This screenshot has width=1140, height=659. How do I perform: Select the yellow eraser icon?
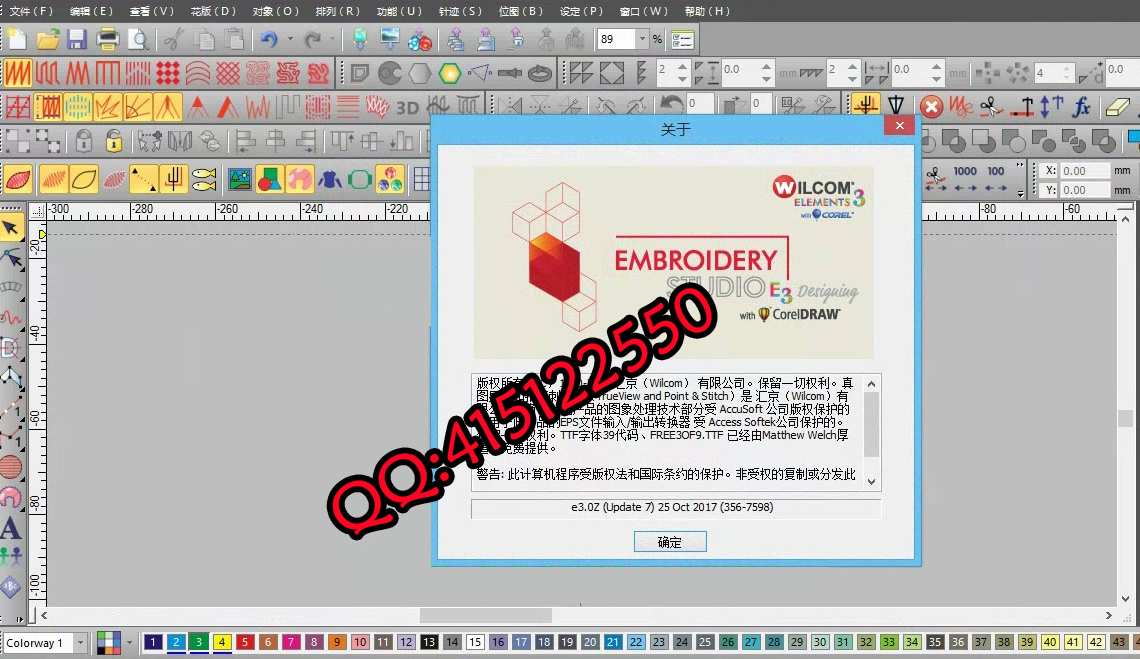pyautogui.click(x=1117, y=107)
